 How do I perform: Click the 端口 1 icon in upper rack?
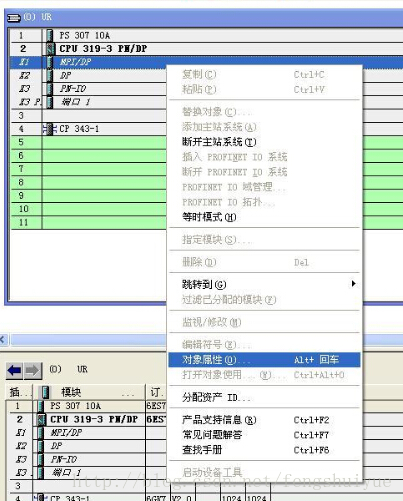[50, 102]
